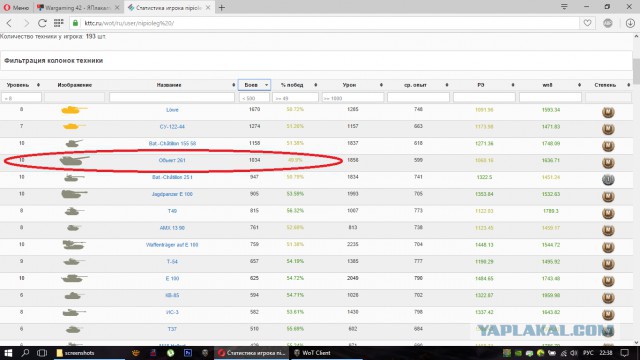The width and height of the screenshot is (640, 360).
Task: Sort by ср. опыт column
Action: pos(418,85)
